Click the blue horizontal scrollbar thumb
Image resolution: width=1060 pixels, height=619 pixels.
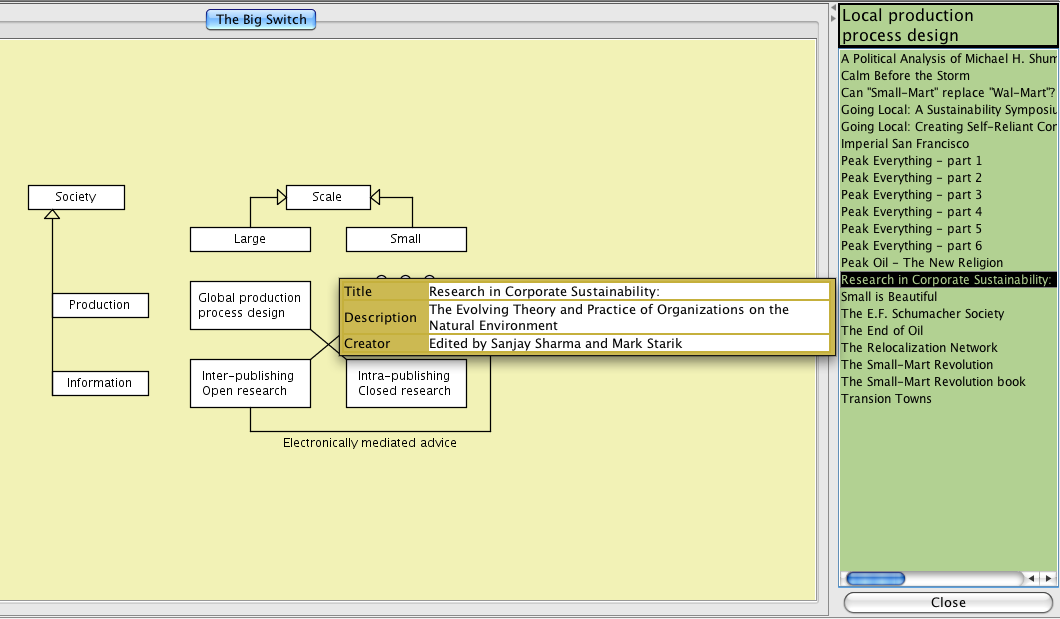875,578
